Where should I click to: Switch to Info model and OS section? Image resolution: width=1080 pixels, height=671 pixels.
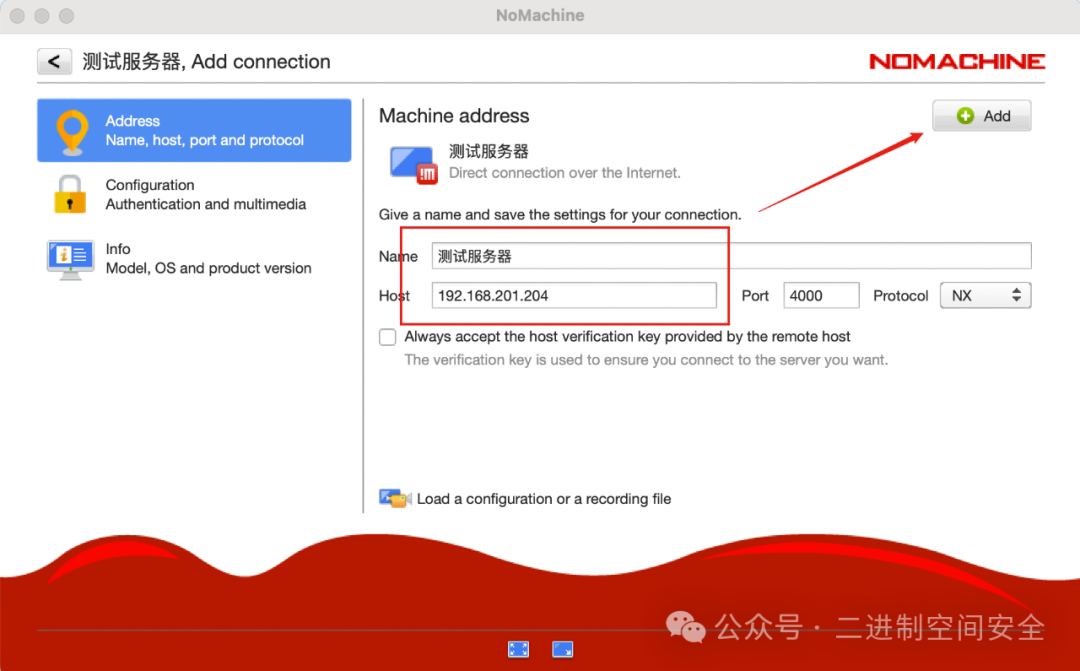(208, 258)
